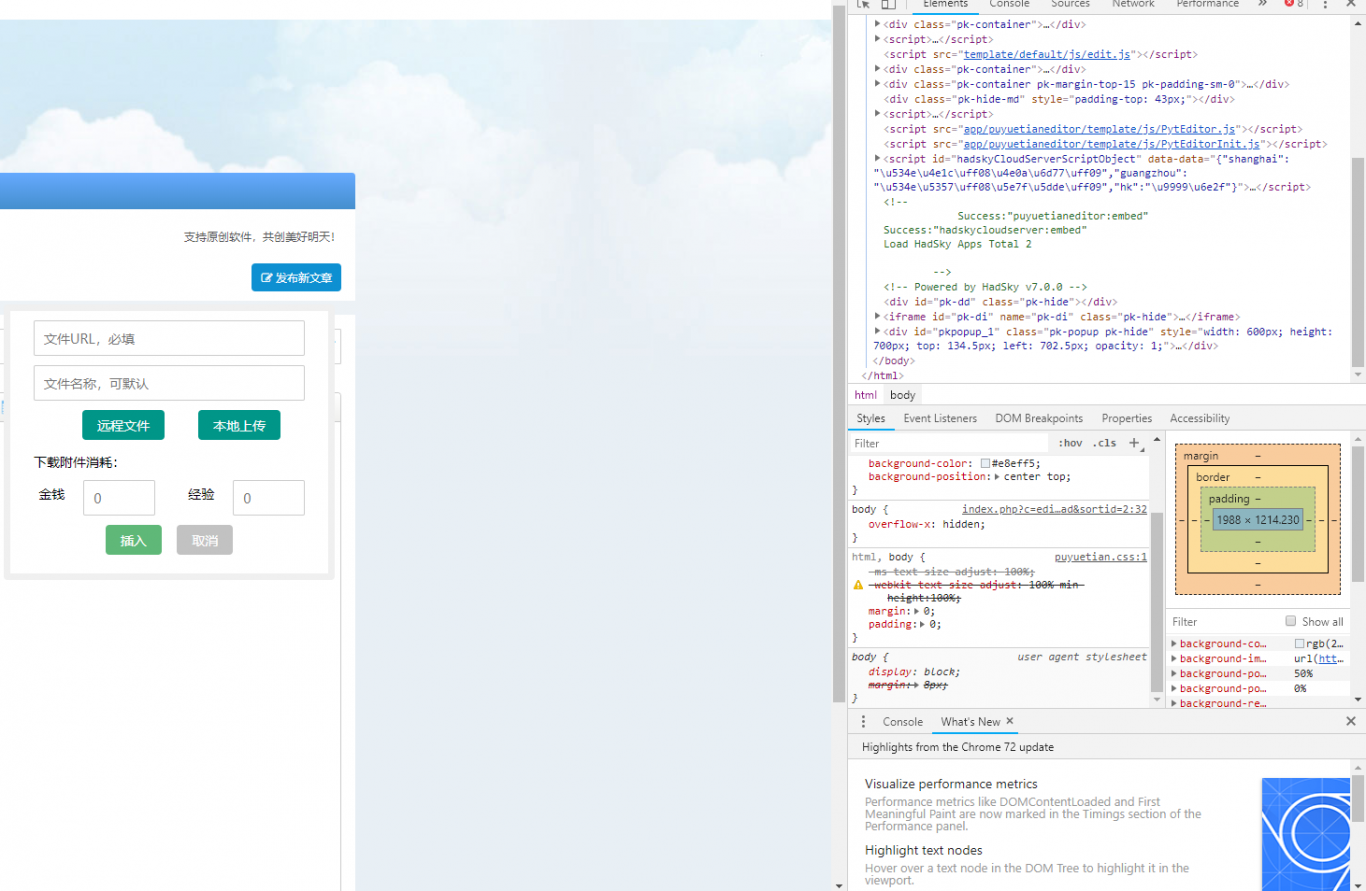Expand computed background-po… 0% property
Screen dimensions: 1366x891
1175,688
